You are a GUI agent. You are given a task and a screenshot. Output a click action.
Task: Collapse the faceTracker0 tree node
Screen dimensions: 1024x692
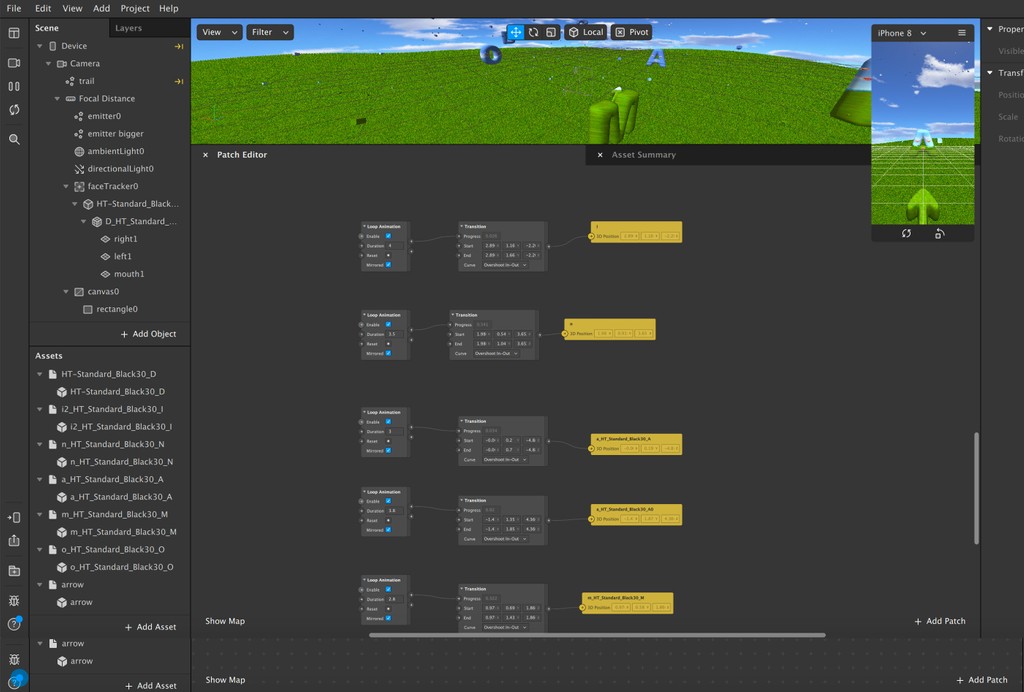point(66,186)
